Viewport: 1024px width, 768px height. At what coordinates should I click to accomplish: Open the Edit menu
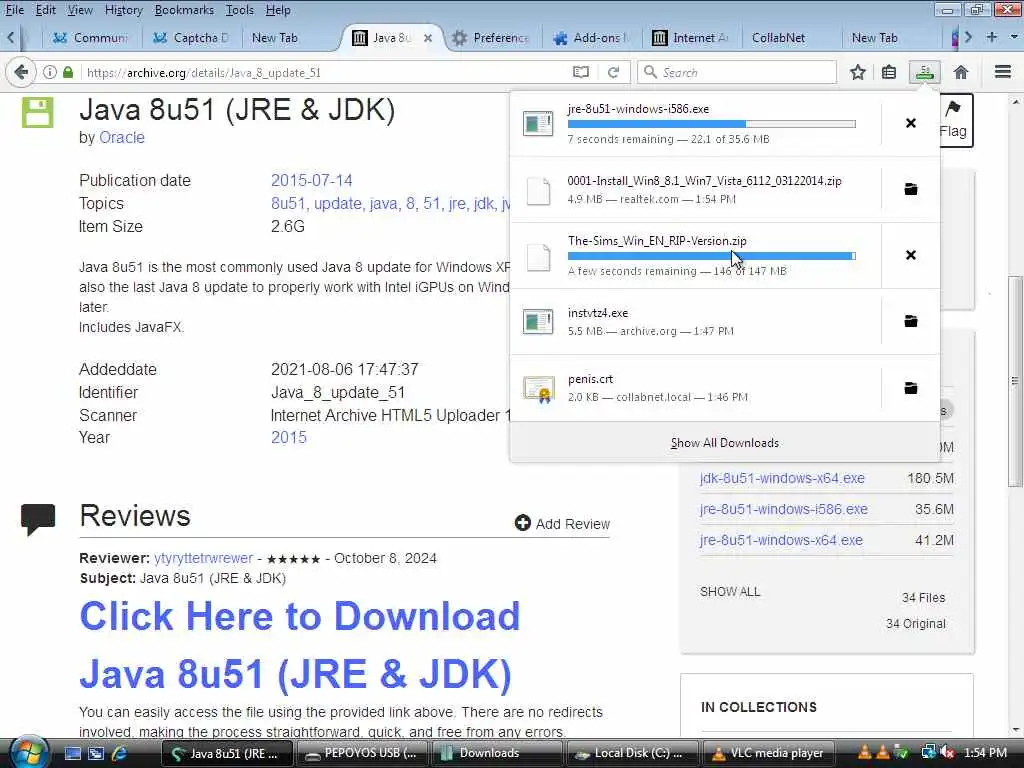(45, 10)
